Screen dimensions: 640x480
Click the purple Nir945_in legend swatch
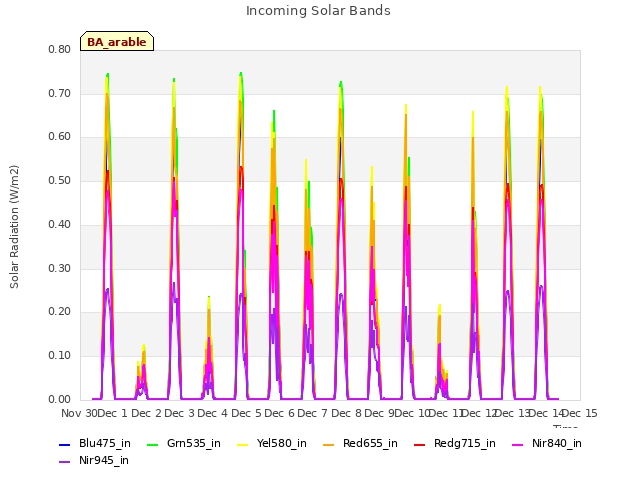point(65,462)
